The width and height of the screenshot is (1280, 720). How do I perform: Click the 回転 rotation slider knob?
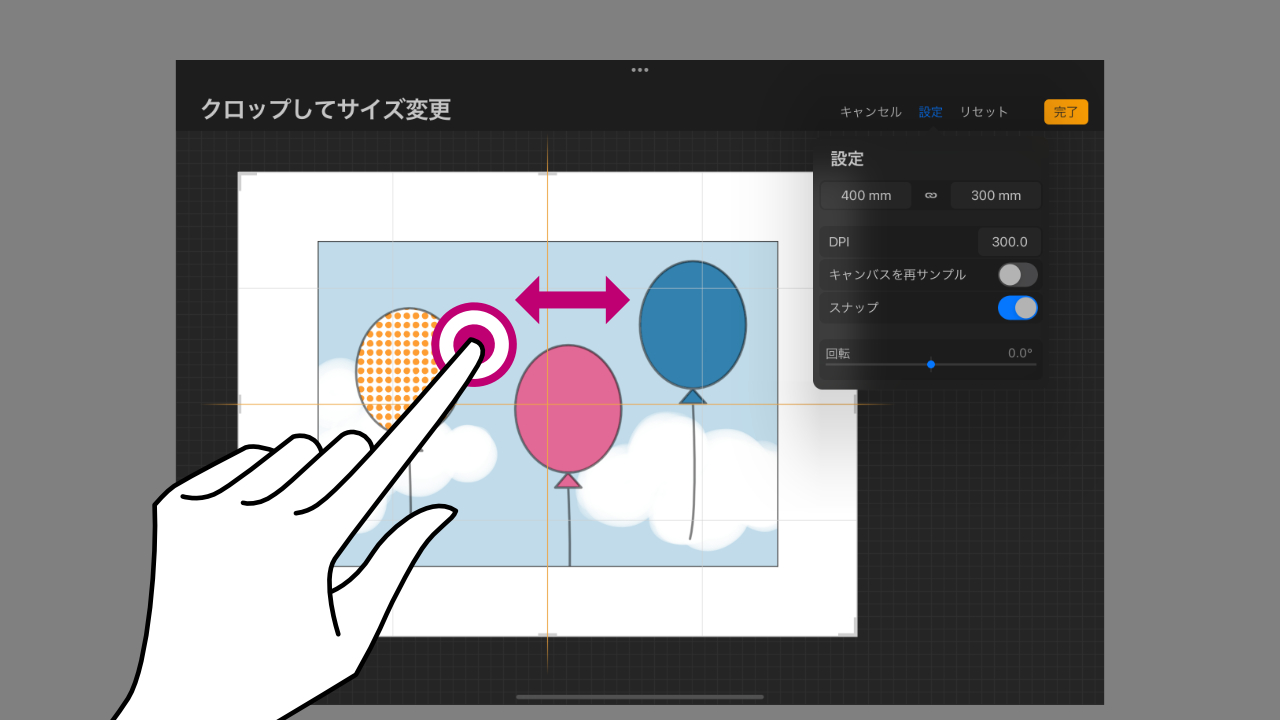931,364
